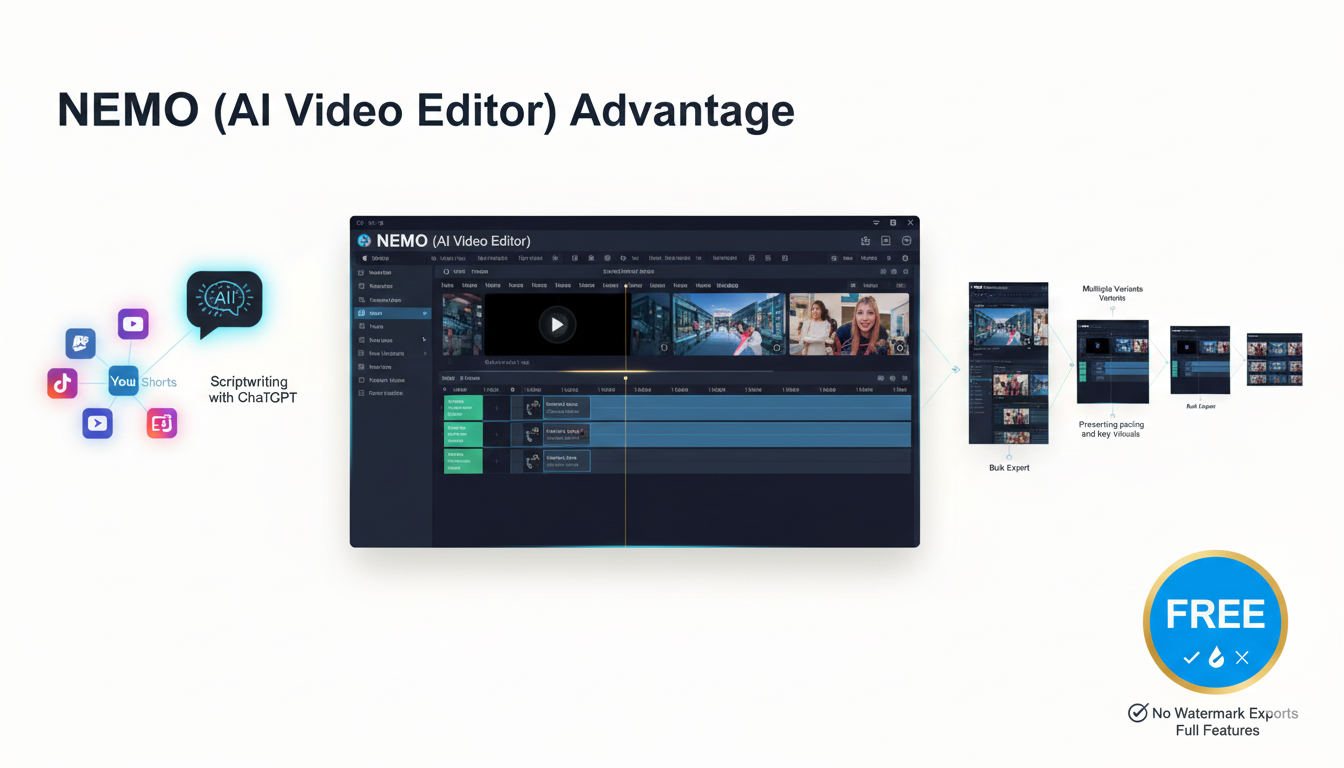Click the TikTok icon in the social cluster
The height and width of the screenshot is (768, 1344).
click(x=62, y=382)
